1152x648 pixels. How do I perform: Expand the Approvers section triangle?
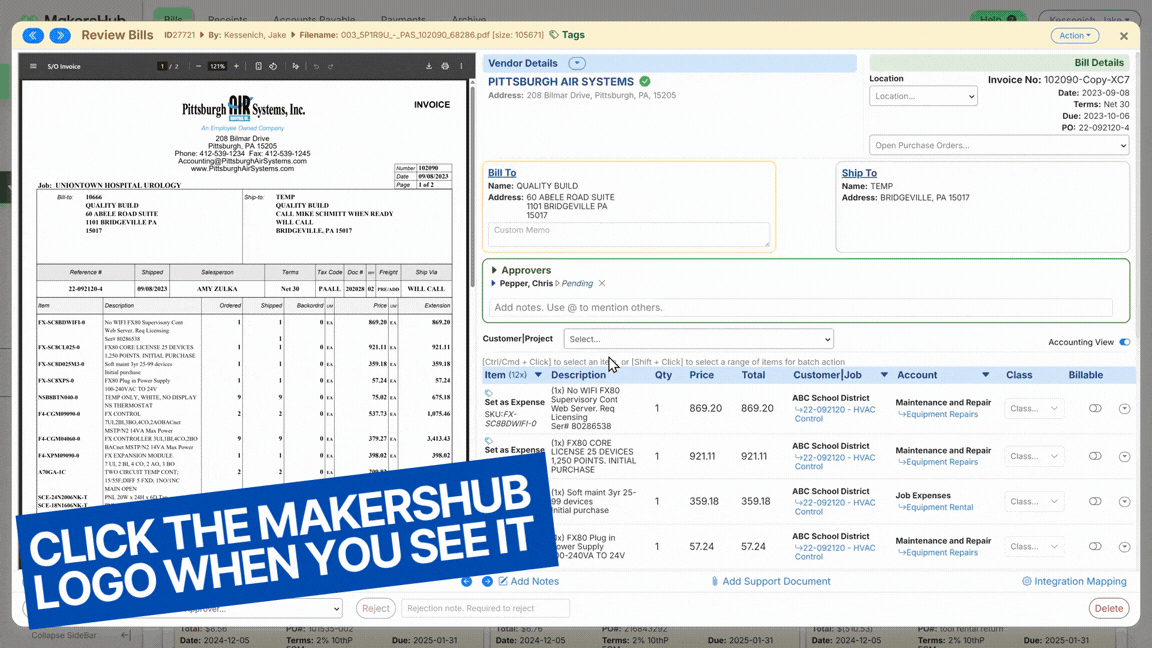tap(494, 270)
